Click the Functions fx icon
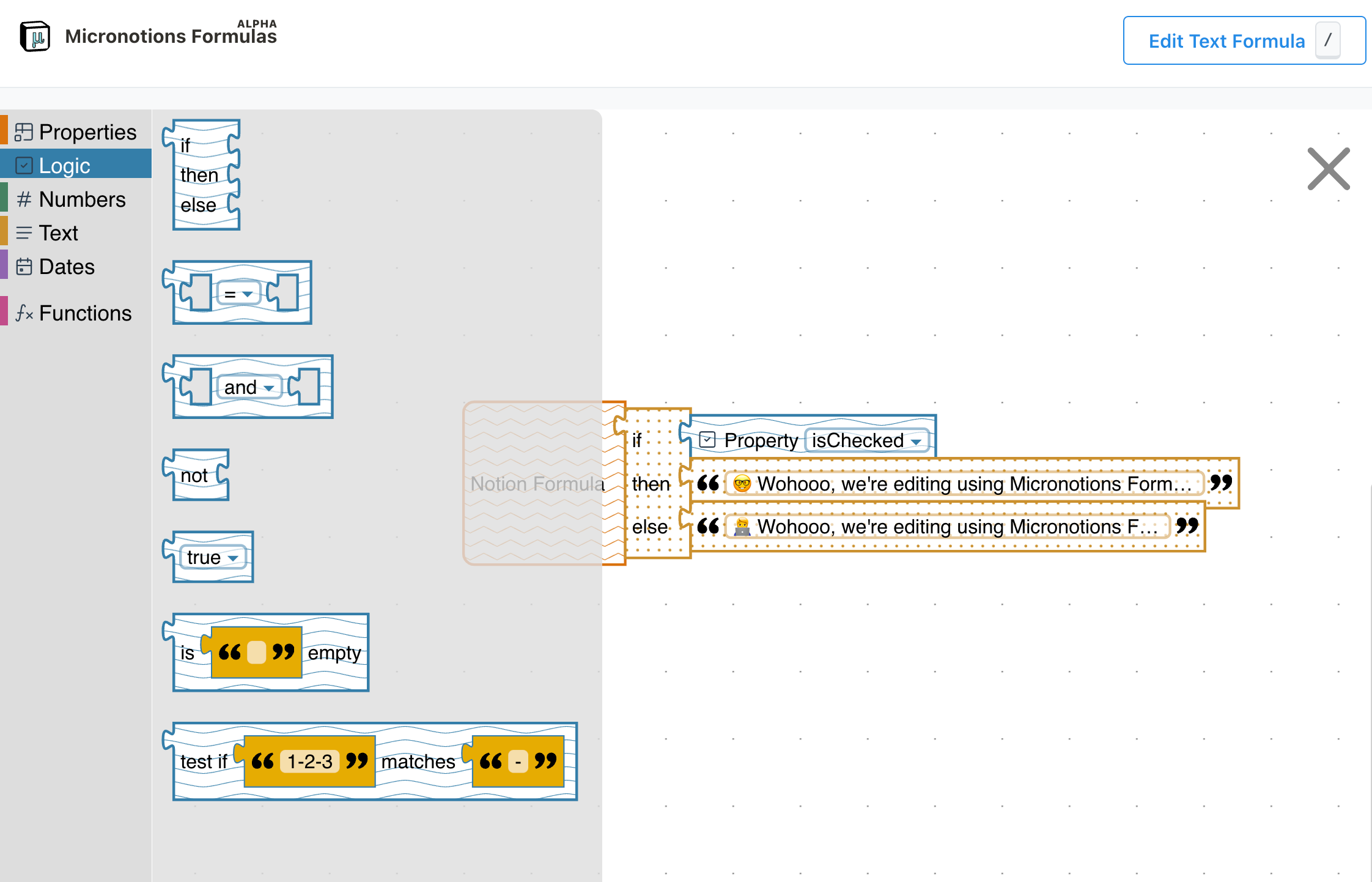 tap(24, 313)
